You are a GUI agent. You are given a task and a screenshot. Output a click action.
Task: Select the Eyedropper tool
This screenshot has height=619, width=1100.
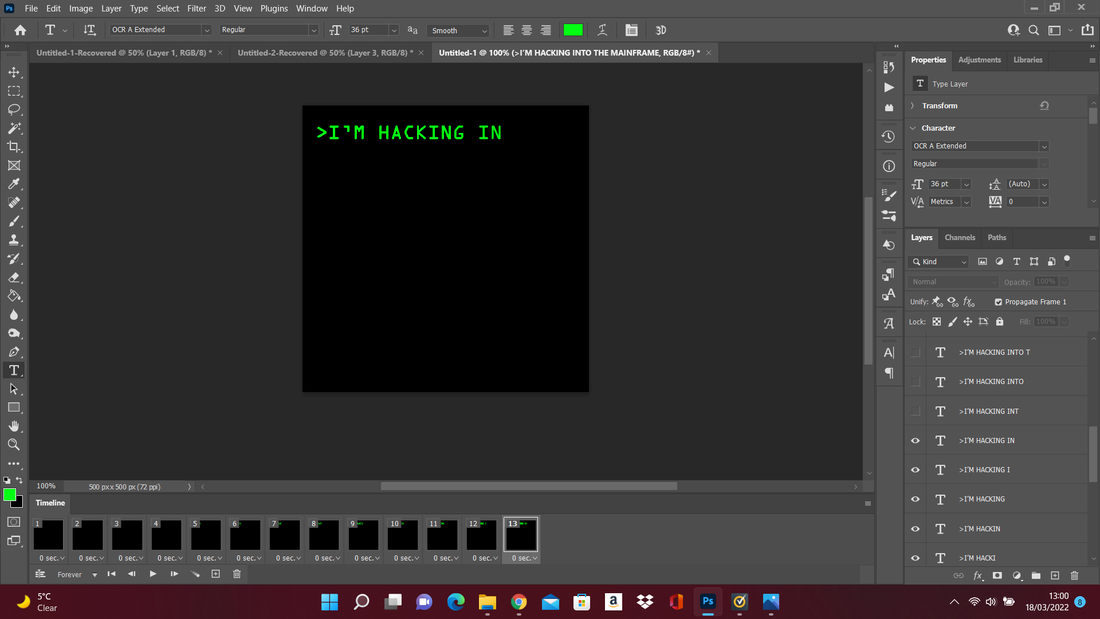click(x=14, y=184)
